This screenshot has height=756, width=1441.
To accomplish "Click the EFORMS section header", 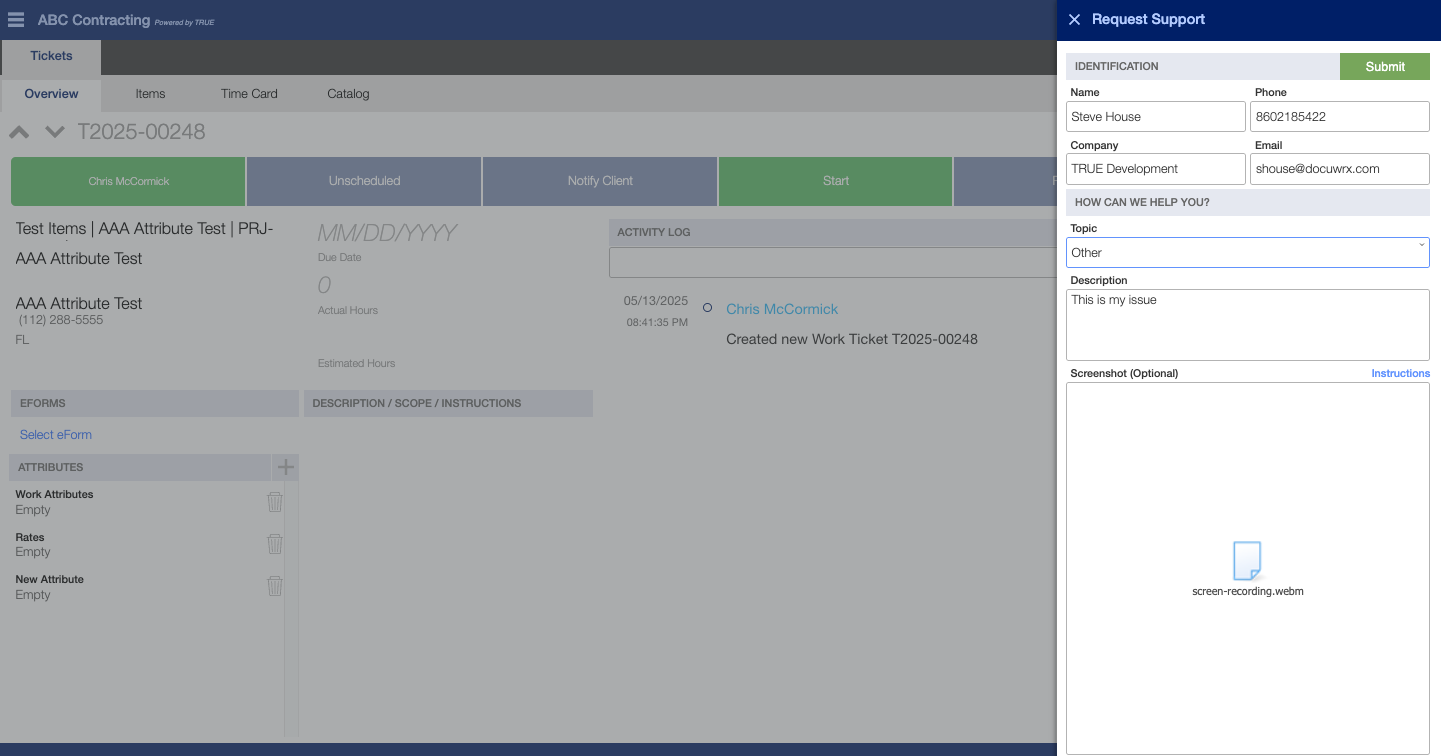I will [x=154, y=403].
